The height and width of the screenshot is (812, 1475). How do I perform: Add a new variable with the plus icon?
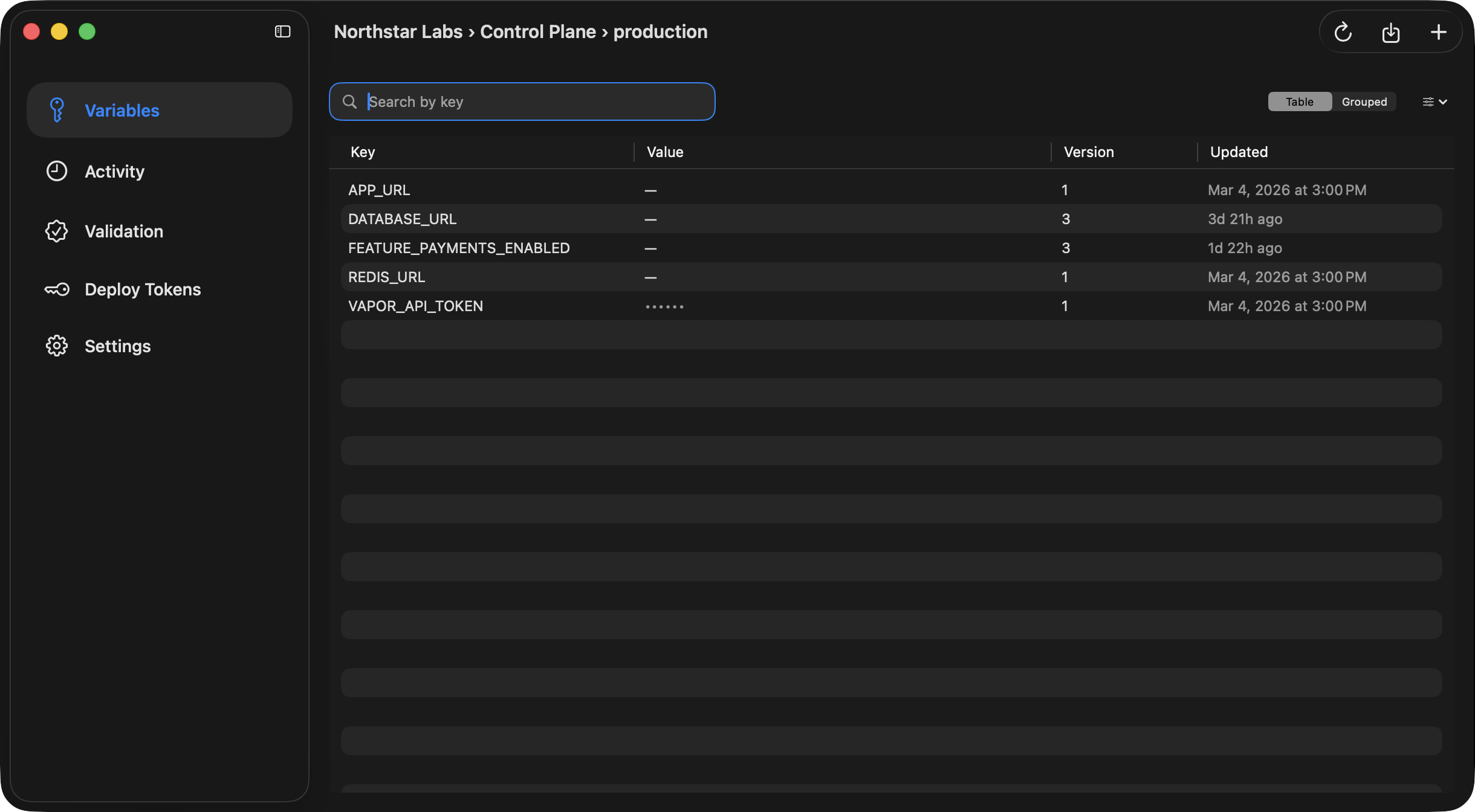[x=1439, y=31]
